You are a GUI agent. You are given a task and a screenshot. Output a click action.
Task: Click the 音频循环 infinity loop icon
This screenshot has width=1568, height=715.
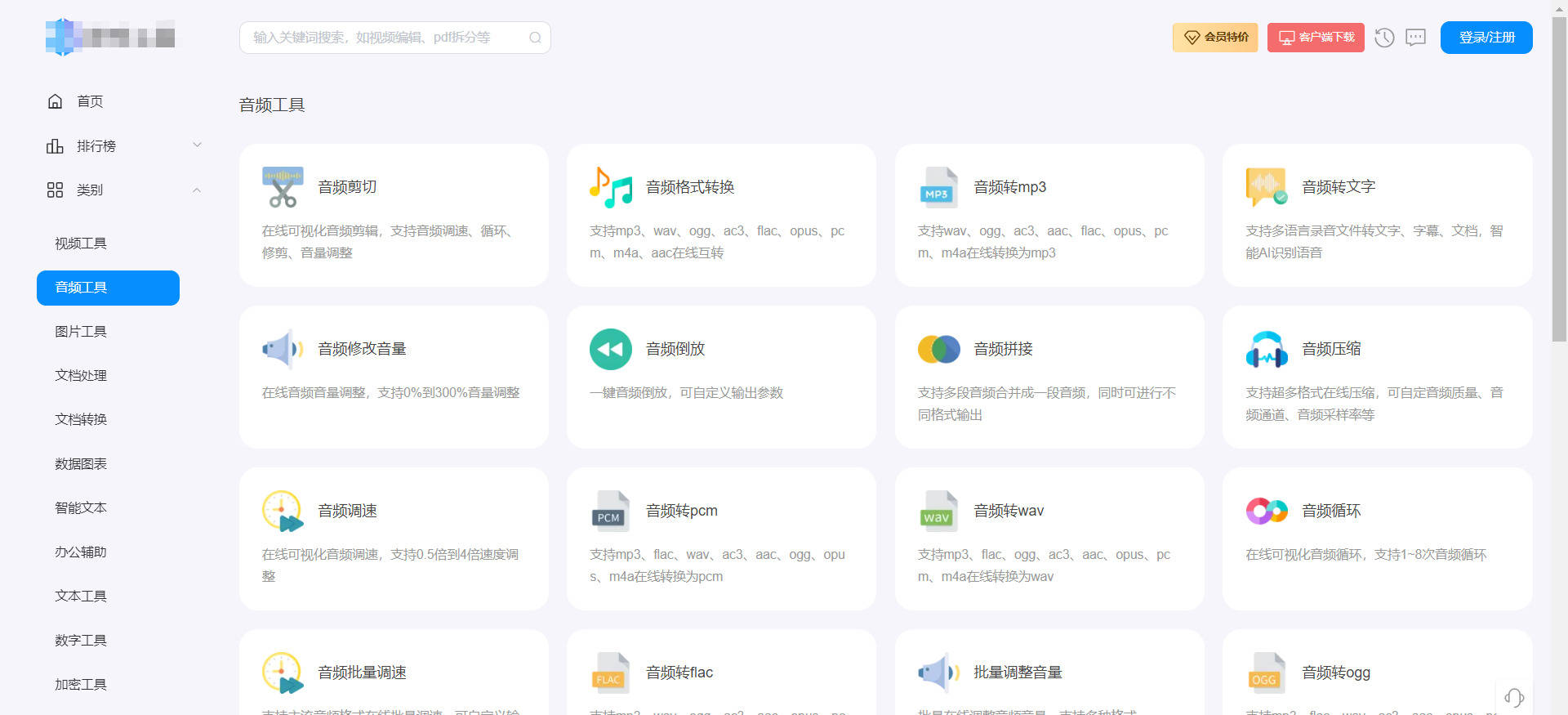pyautogui.click(x=1267, y=511)
